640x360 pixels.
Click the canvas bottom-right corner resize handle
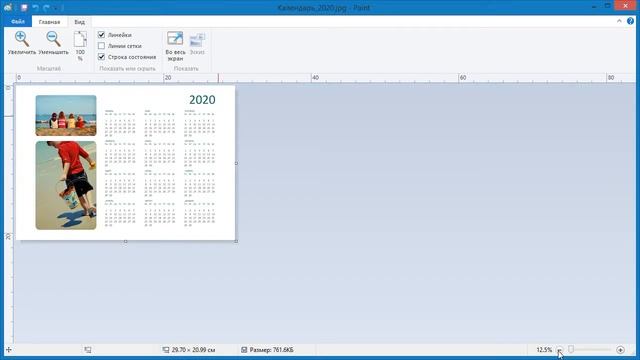point(236,241)
